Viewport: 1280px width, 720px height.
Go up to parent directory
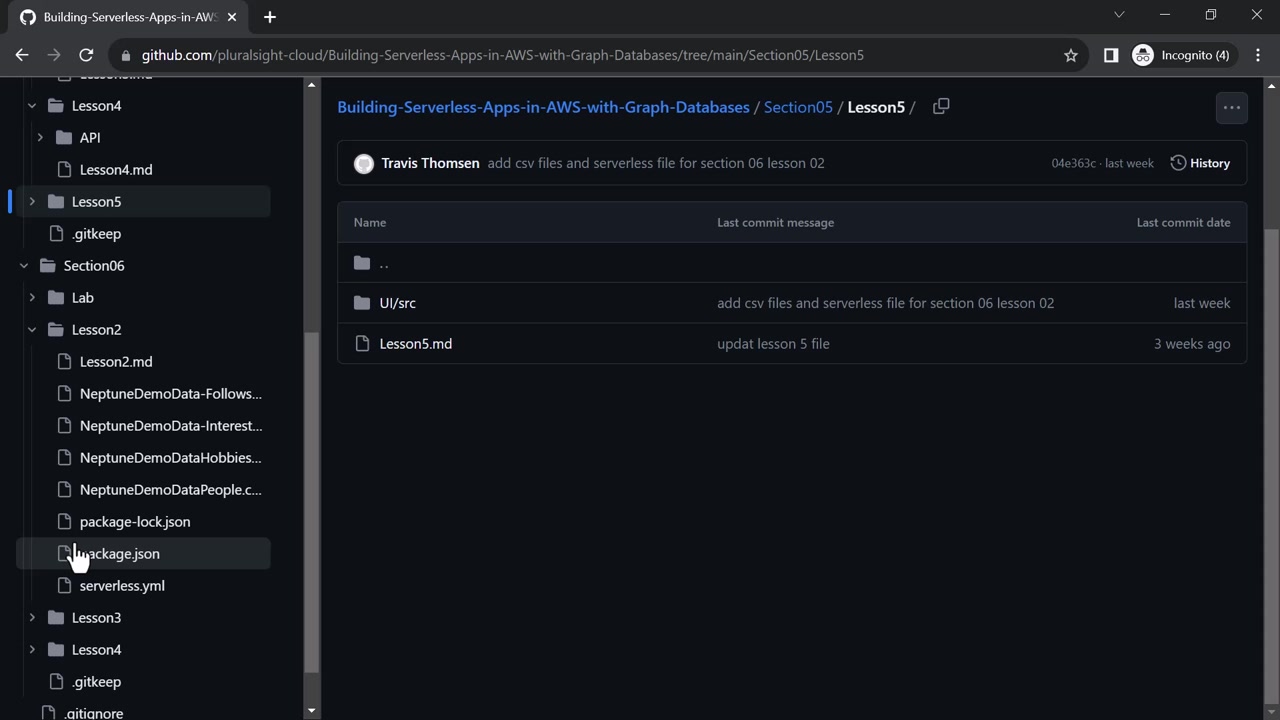384,263
